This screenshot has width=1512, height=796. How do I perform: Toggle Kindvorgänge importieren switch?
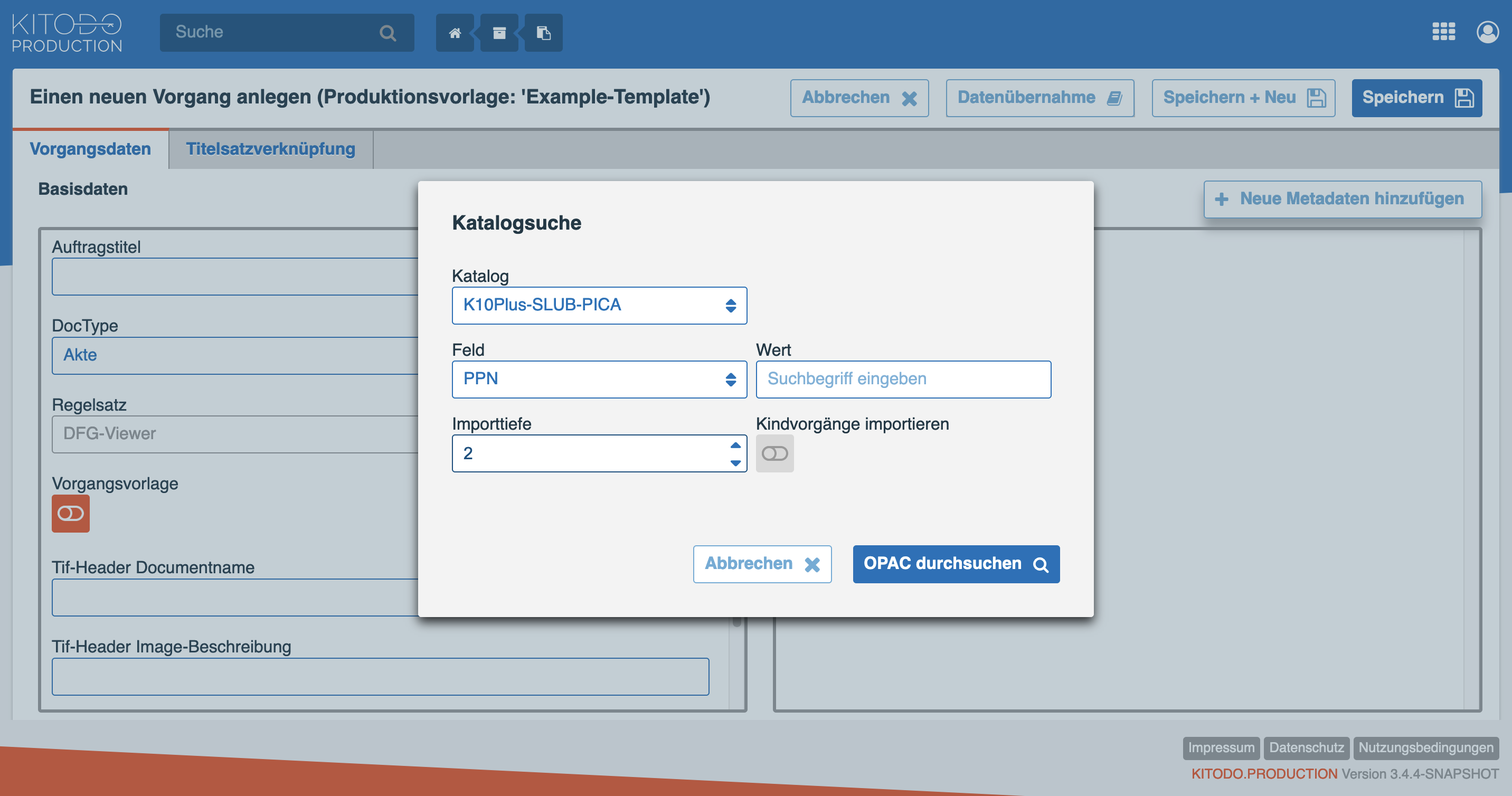click(775, 453)
